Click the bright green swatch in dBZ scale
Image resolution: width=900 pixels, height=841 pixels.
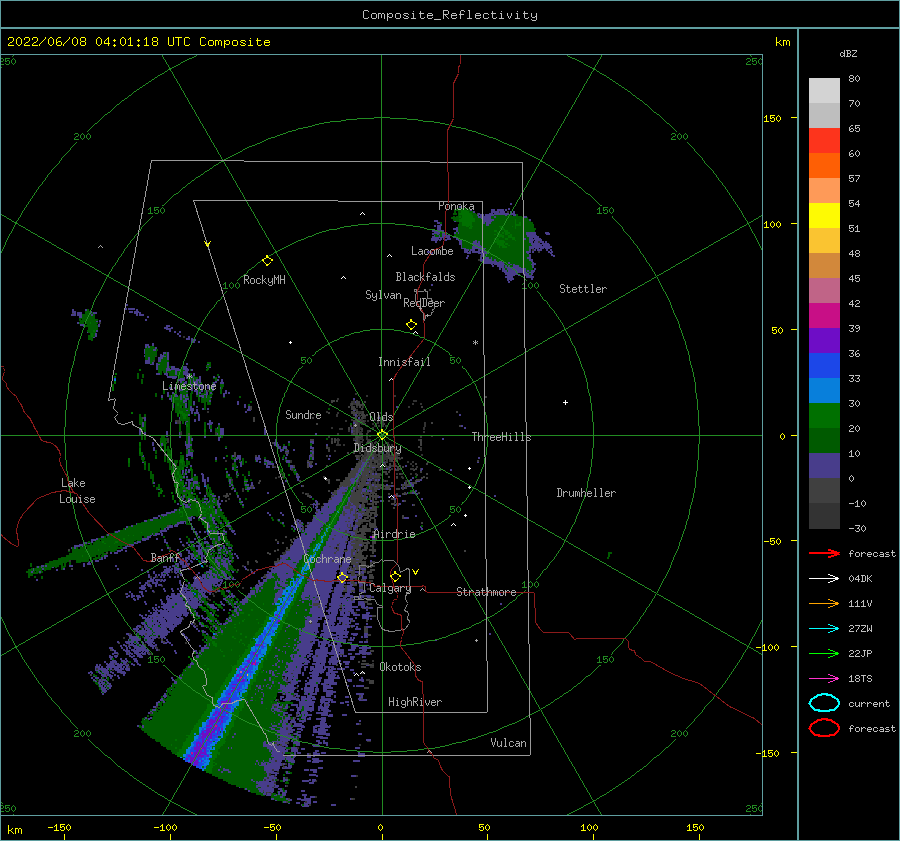pyautogui.click(x=824, y=415)
